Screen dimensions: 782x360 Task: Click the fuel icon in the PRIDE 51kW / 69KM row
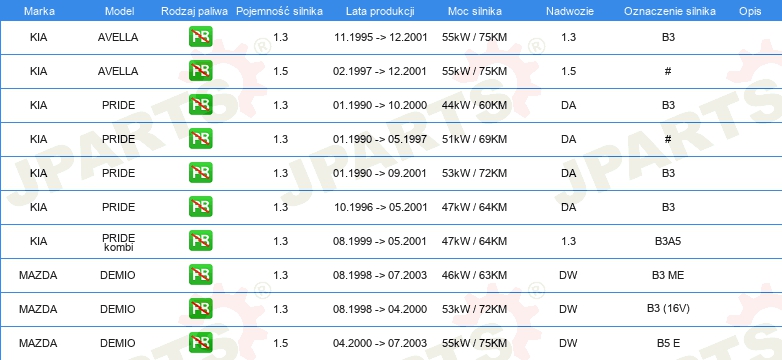[x=200, y=139]
